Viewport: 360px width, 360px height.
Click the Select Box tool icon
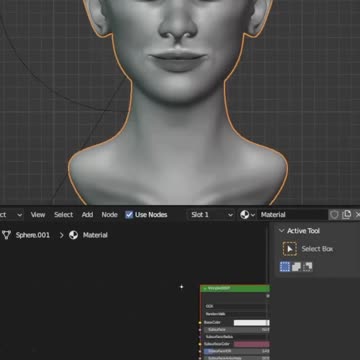point(290,249)
